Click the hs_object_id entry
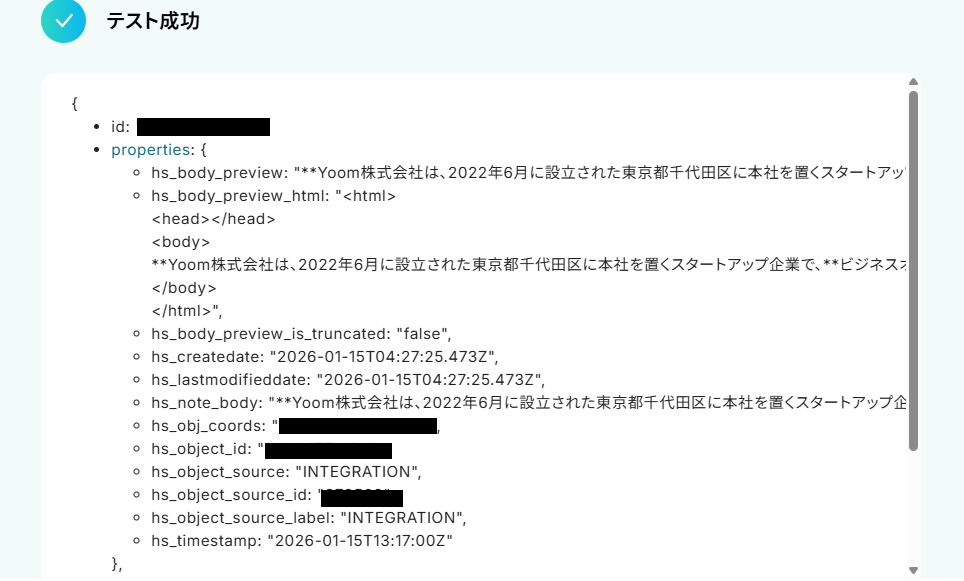Viewport: 964px width, 581px height. [x=271, y=449]
